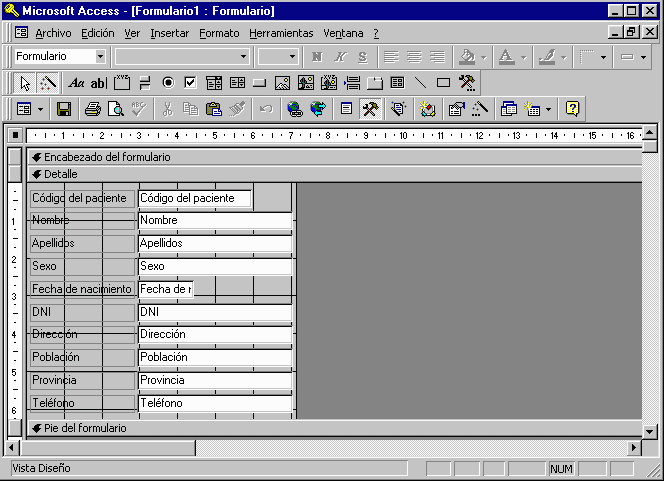Save the form with the floppy icon
The width and height of the screenshot is (664, 481).
pyautogui.click(x=64, y=109)
